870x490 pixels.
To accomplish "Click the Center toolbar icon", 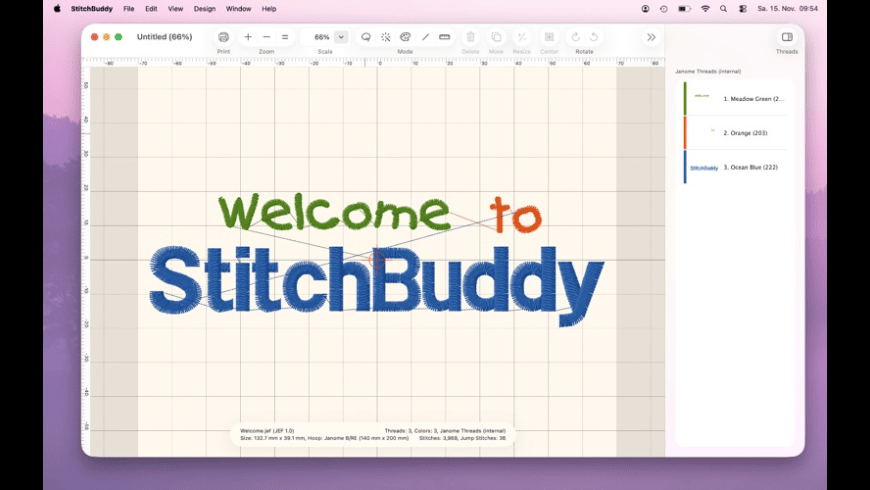I will pos(549,37).
